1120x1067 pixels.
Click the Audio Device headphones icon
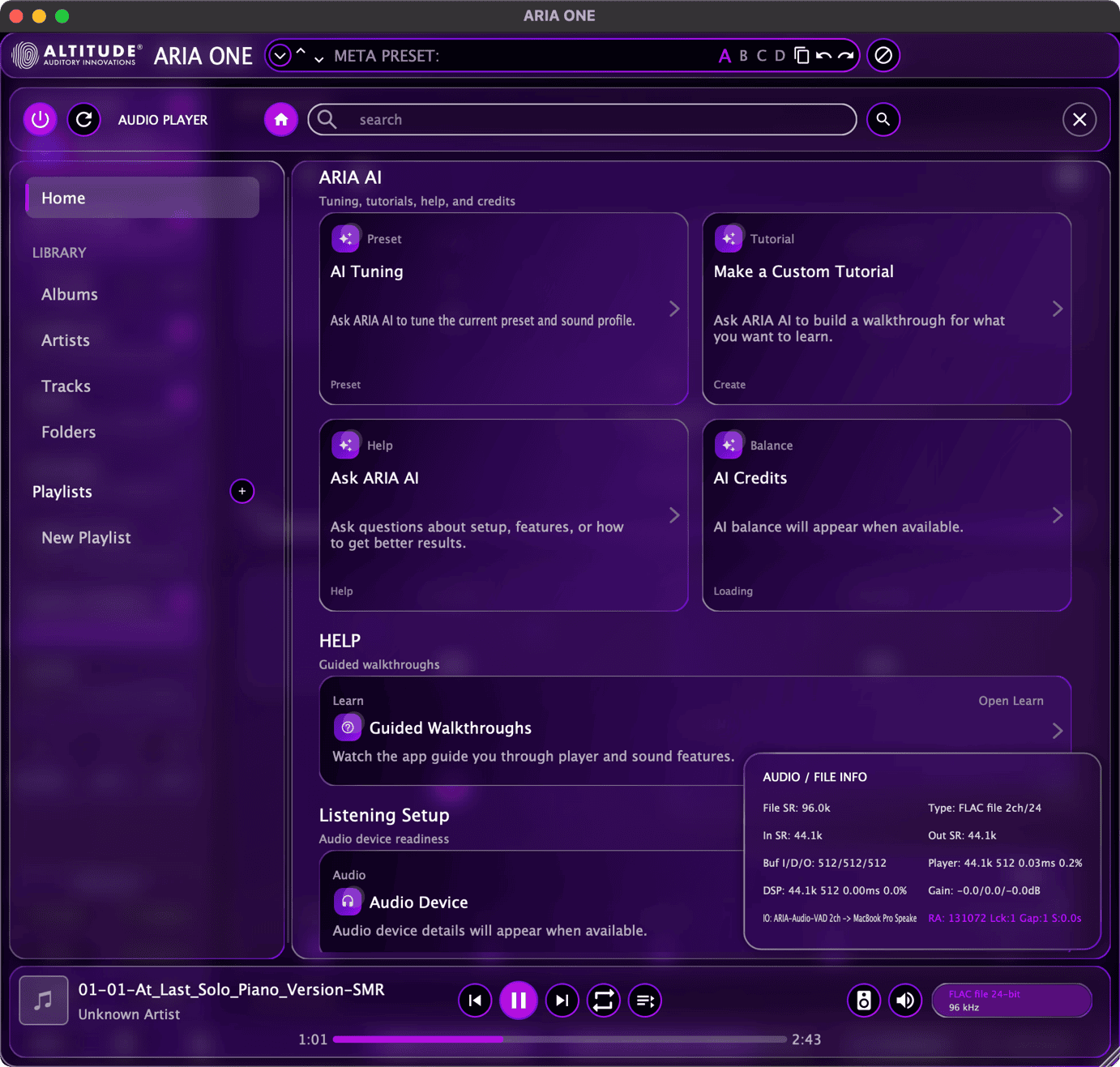(348, 902)
